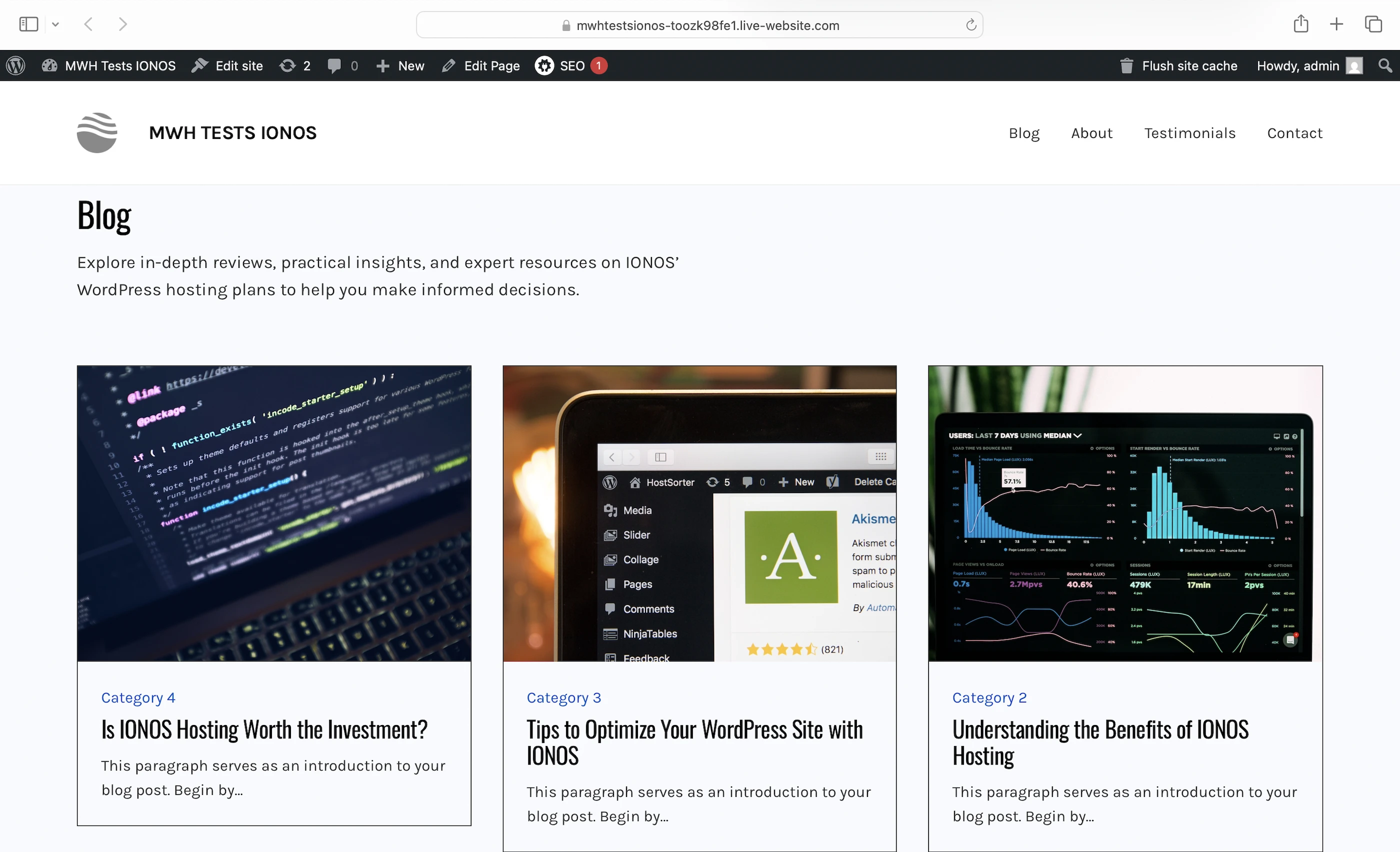
Task: Open a new tab with the plus icon
Action: [x=1336, y=24]
